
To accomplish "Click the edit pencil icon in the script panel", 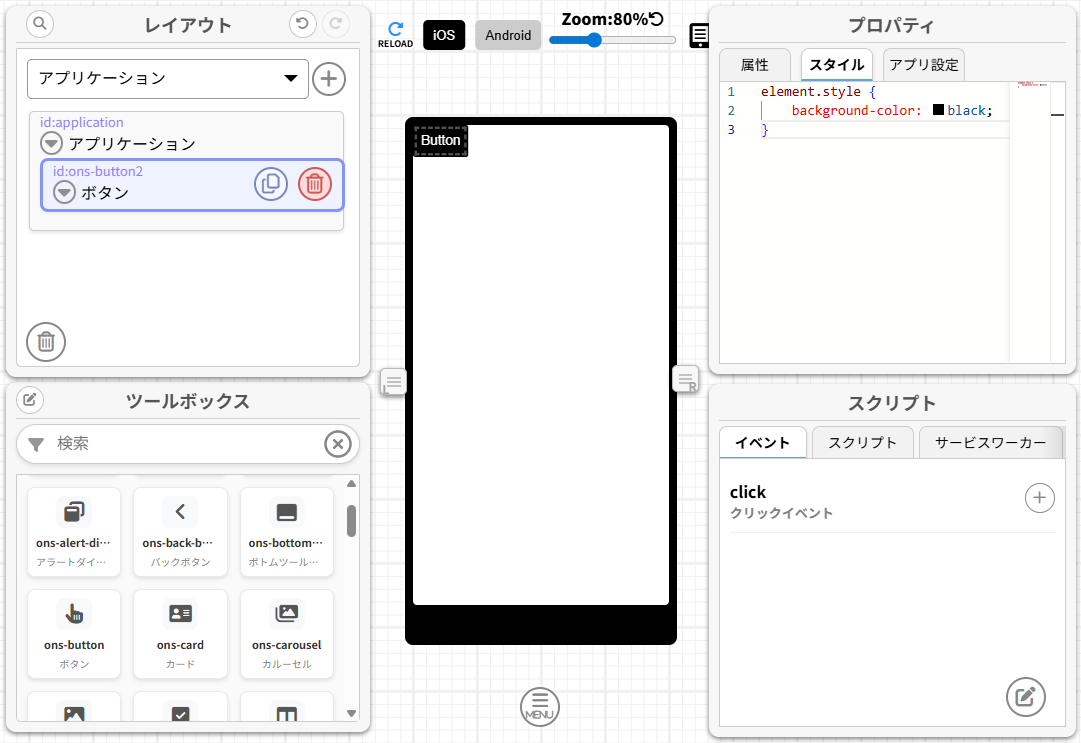I will pyautogui.click(x=1025, y=697).
